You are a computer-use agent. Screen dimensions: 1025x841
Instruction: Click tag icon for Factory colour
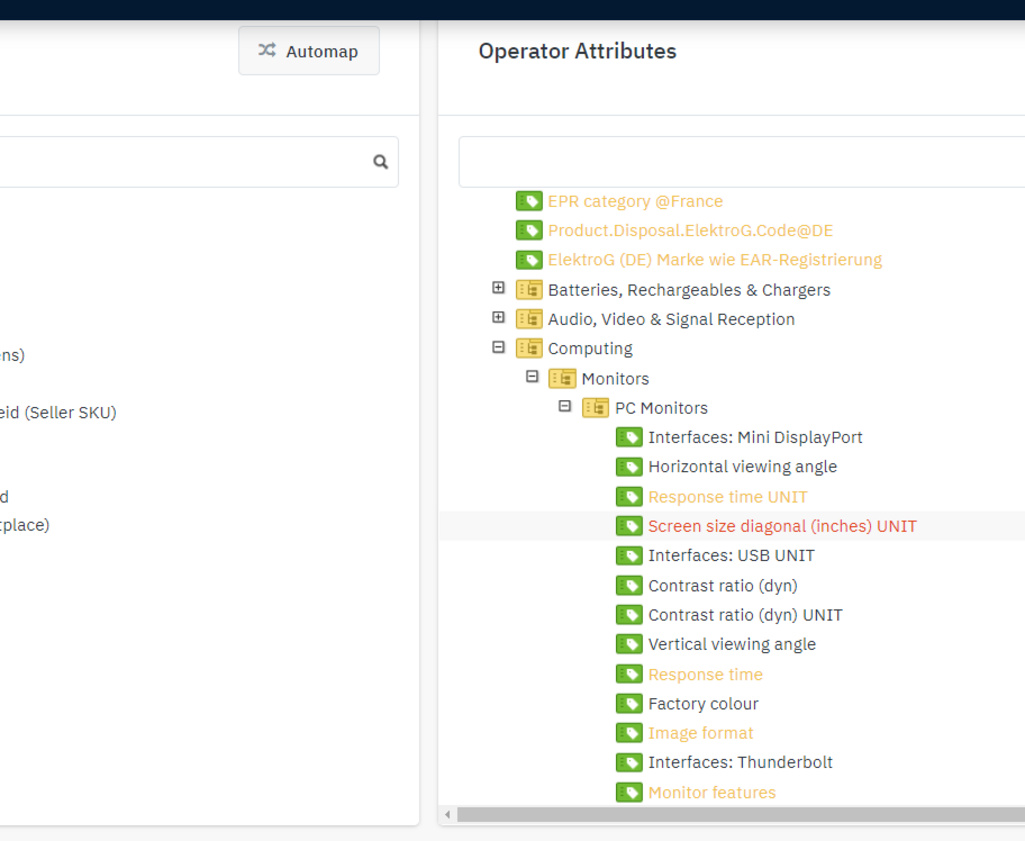[629, 704]
